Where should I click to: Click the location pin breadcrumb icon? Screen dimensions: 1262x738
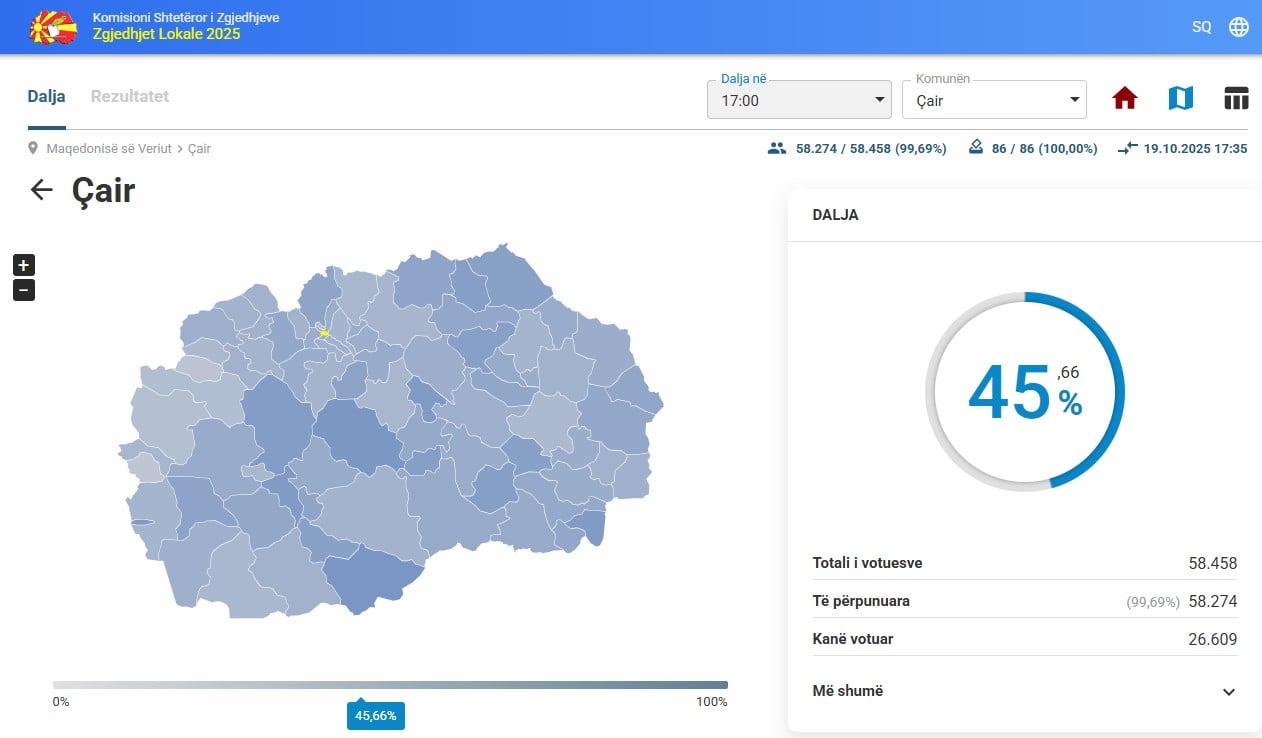click(x=34, y=148)
